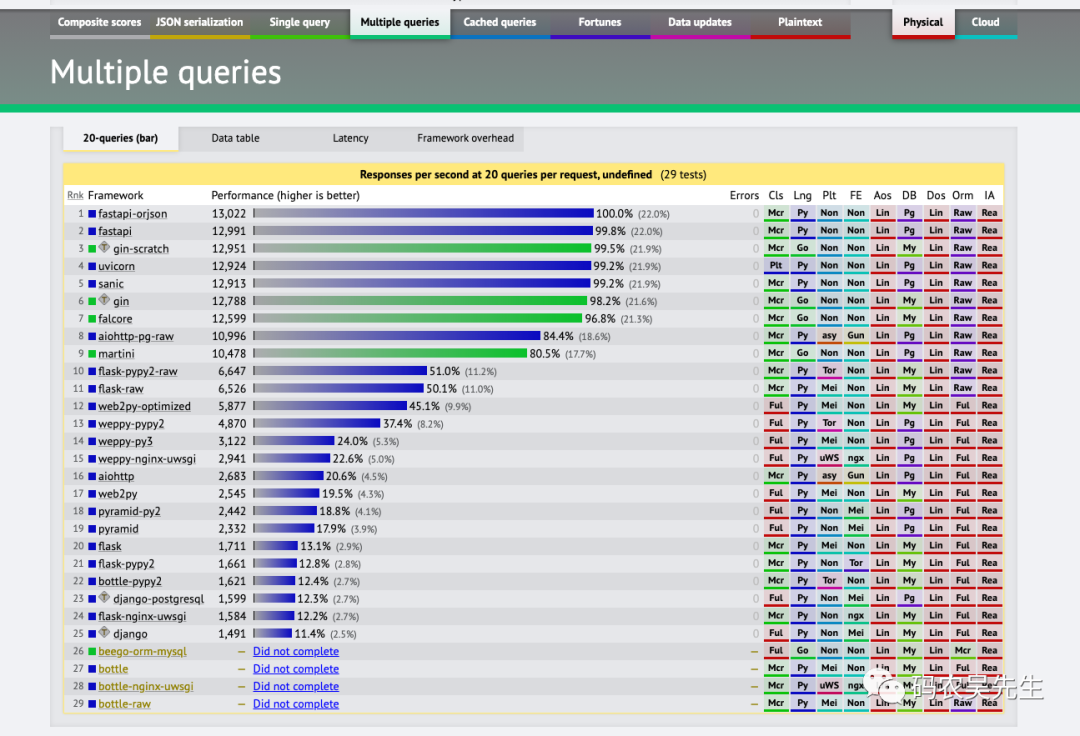Switch to Data updates tab

(x=700, y=23)
